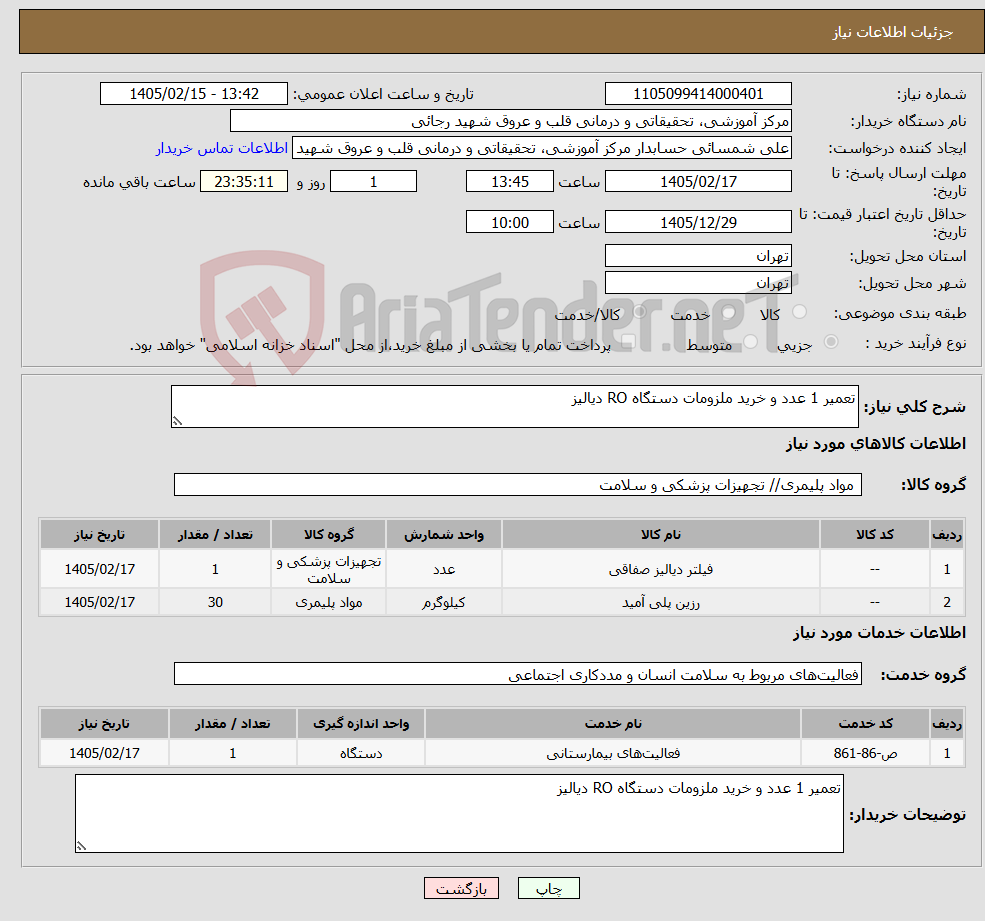Click the buyer notes textarea
The height and width of the screenshot is (921, 985).
click(459, 814)
